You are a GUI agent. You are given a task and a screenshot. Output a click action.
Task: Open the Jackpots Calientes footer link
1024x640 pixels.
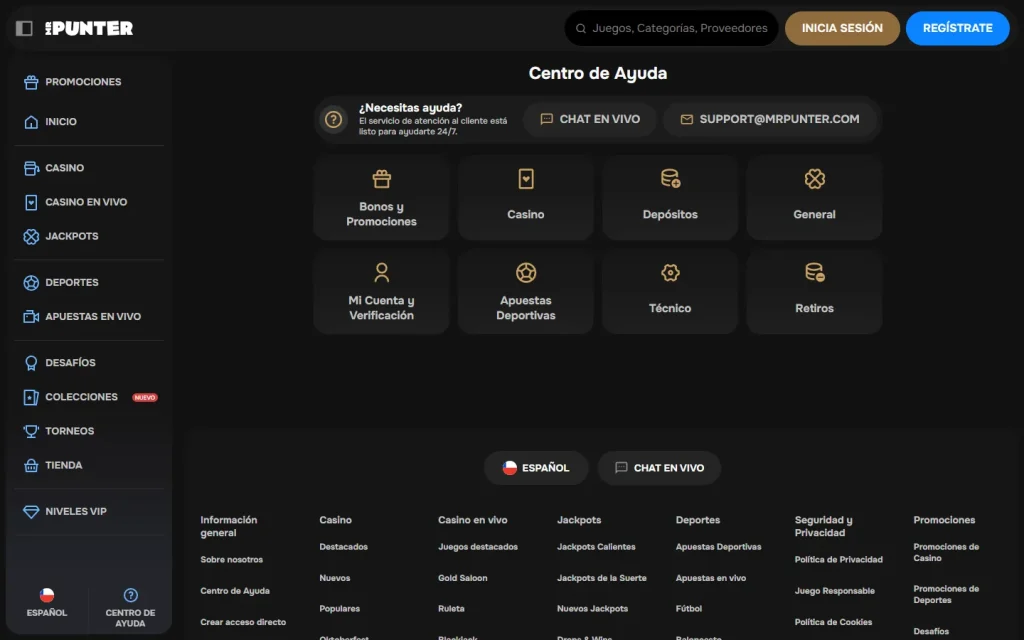point(596,547)
